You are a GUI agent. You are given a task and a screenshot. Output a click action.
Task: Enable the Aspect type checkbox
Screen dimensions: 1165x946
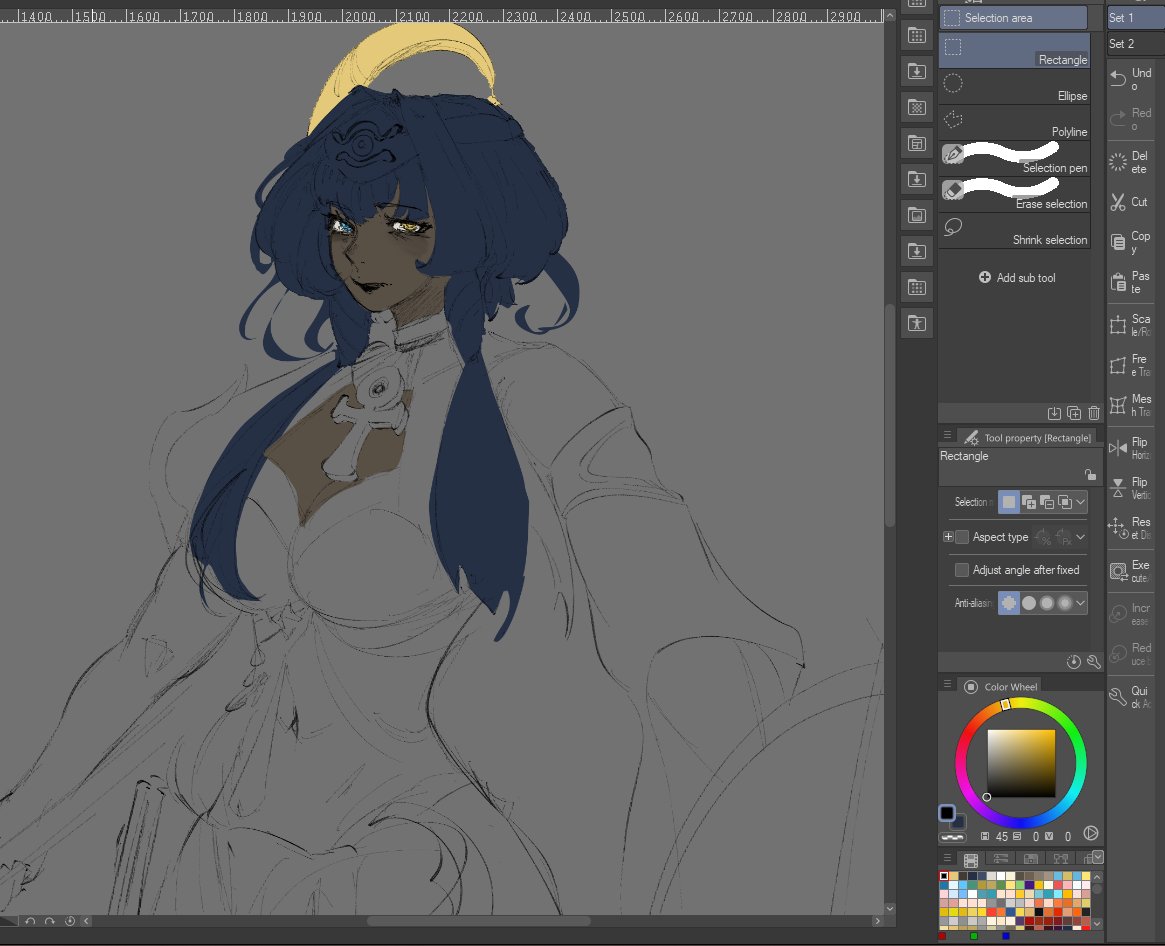tap(962, 537)
